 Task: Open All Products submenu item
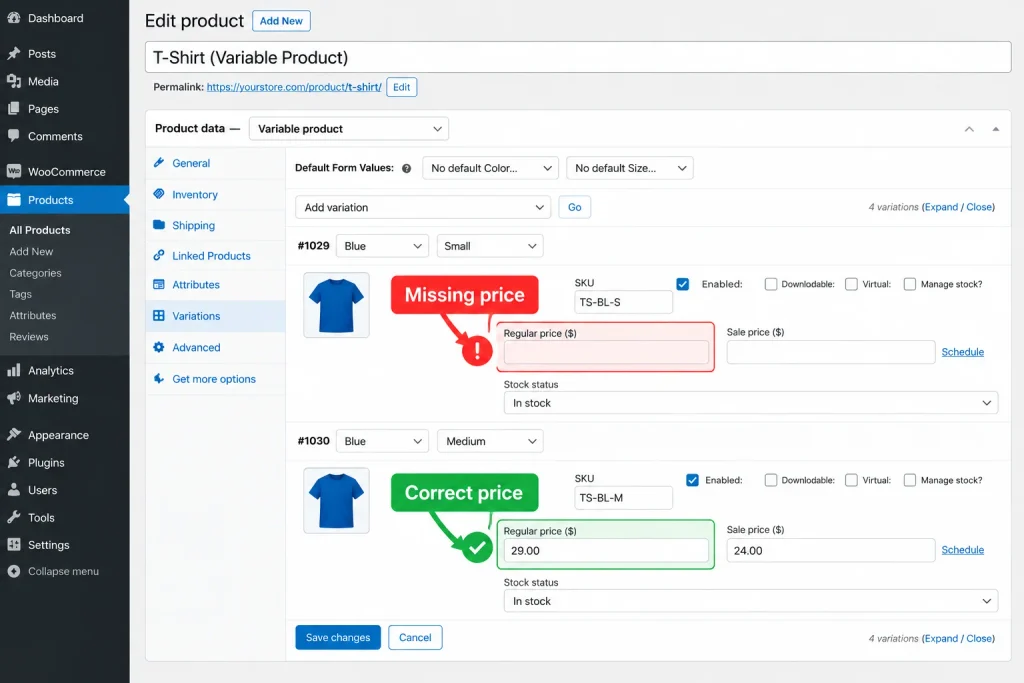click(39, 230)
